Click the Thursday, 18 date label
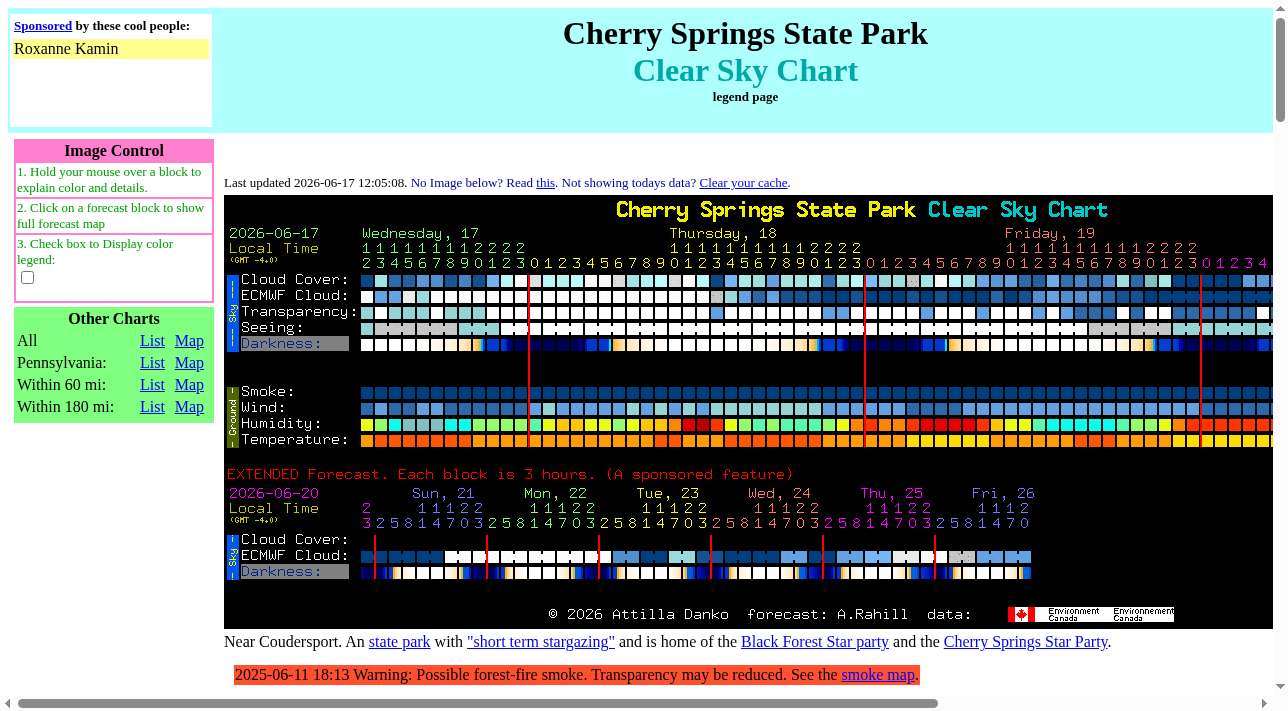1288x711 pixels. tap(723, 234)
